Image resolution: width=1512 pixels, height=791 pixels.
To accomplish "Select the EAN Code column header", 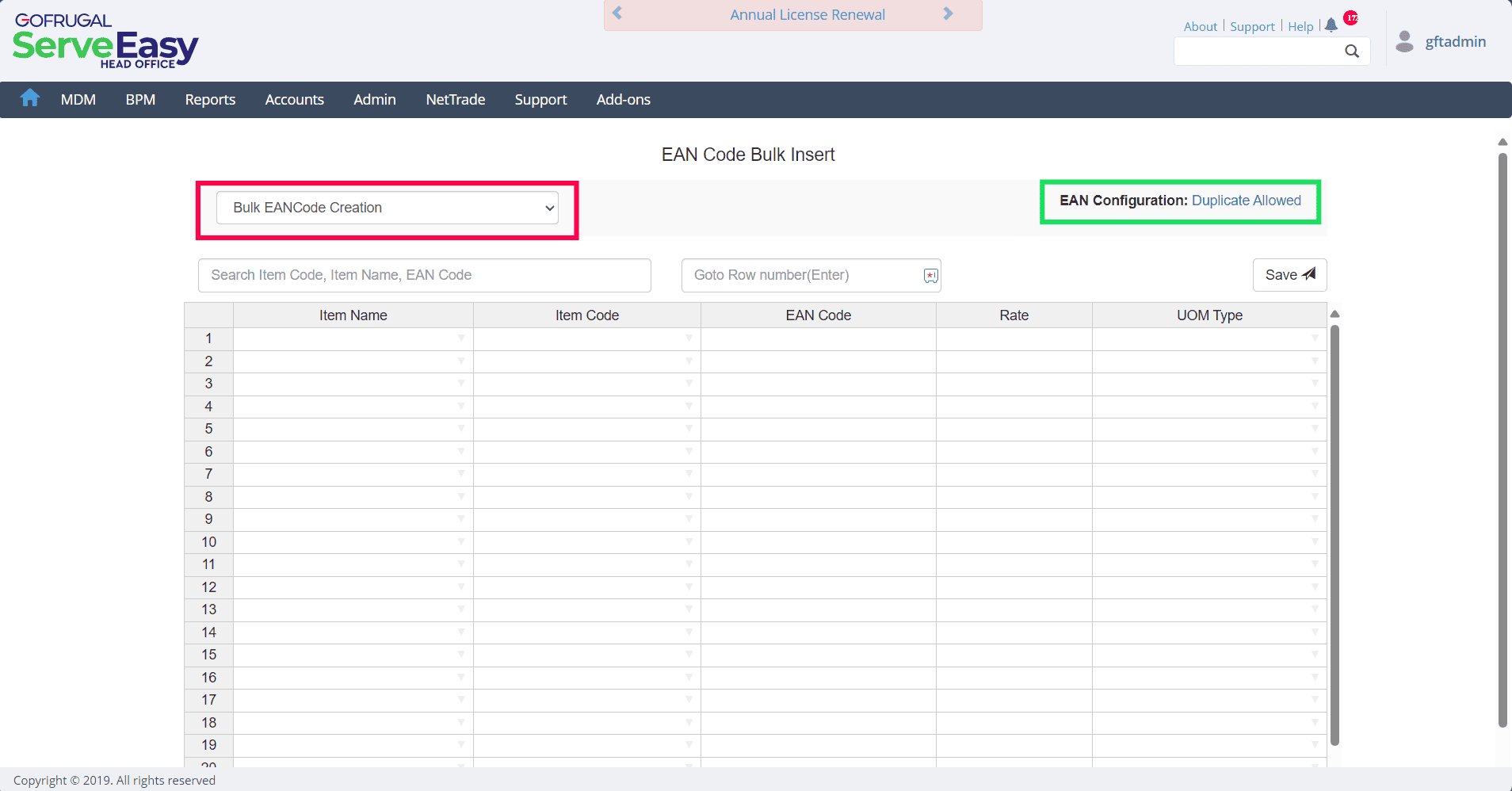I will click(819, 315).
